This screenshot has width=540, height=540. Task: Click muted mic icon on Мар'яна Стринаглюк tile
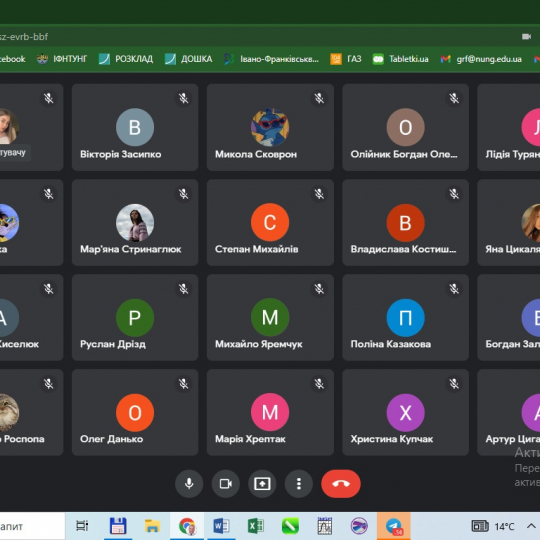pyautogui.click(x=184, y=194)
